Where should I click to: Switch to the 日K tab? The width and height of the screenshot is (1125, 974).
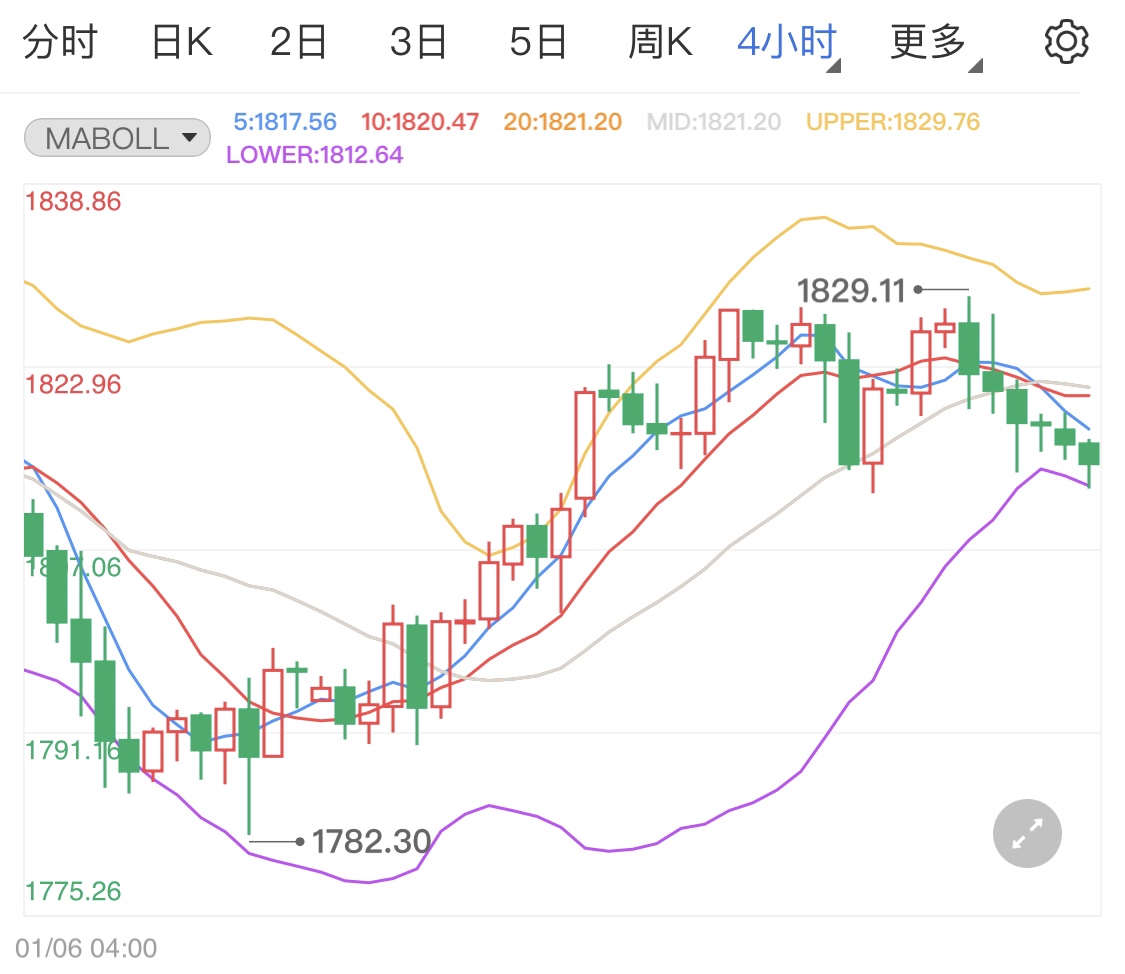point(182,42)
